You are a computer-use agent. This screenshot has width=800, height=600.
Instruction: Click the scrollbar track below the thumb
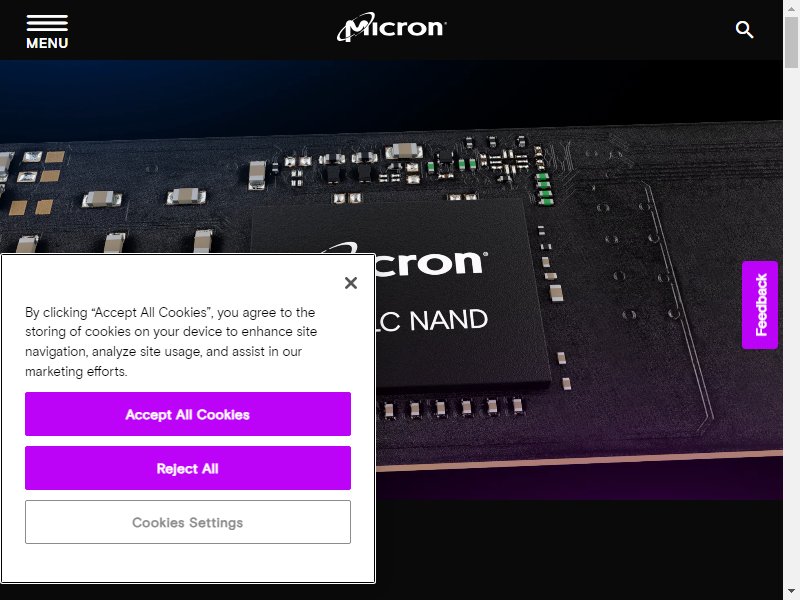[791, 327]
